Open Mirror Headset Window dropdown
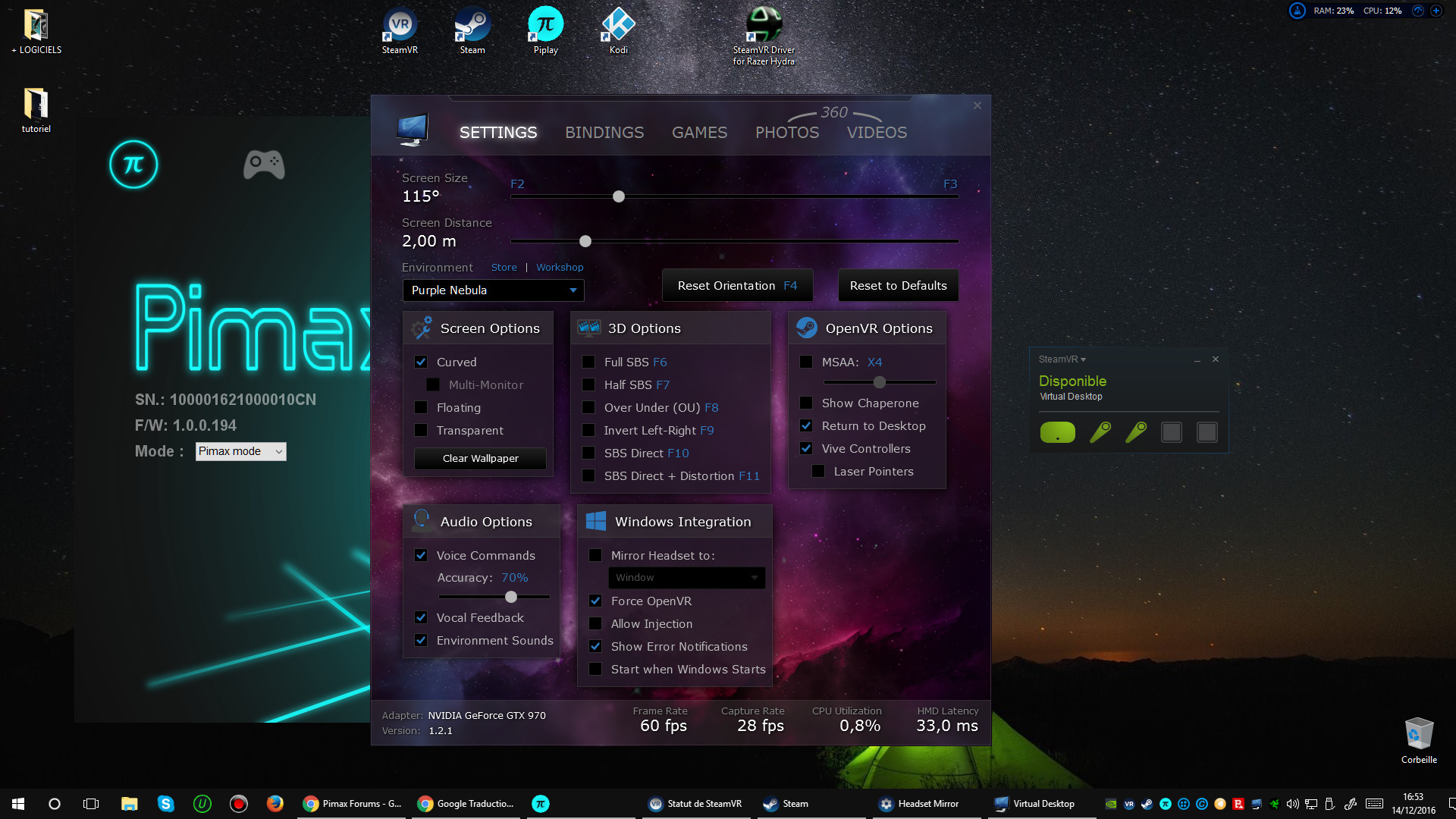The image size is (1456, 819). [x=686, y=578]
